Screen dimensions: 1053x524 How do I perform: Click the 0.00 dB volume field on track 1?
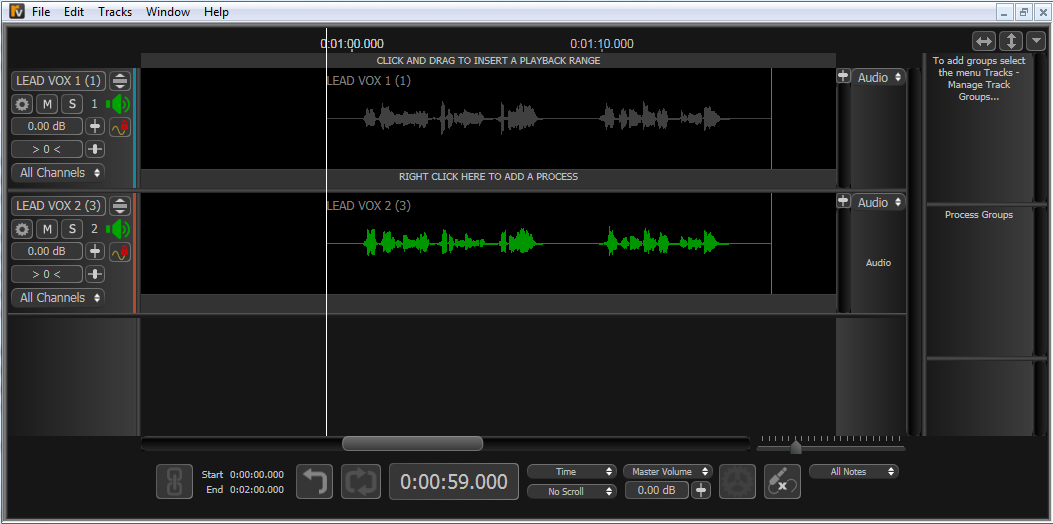click(46, 127)
